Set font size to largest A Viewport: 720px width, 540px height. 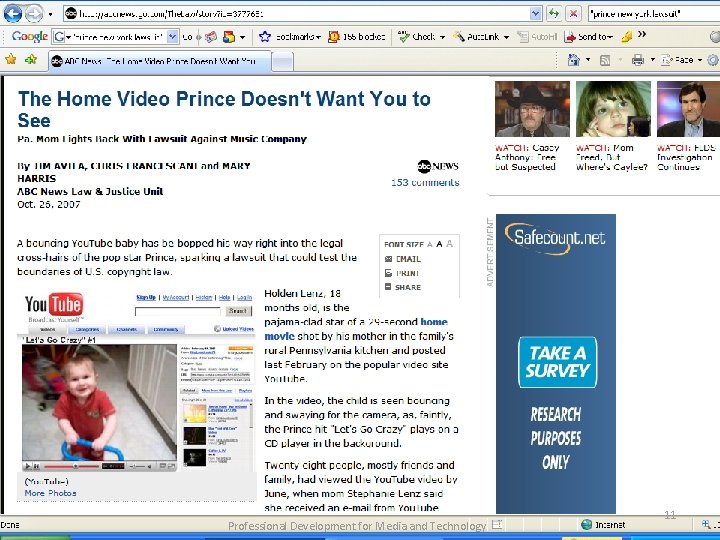[x=450, y=243]
